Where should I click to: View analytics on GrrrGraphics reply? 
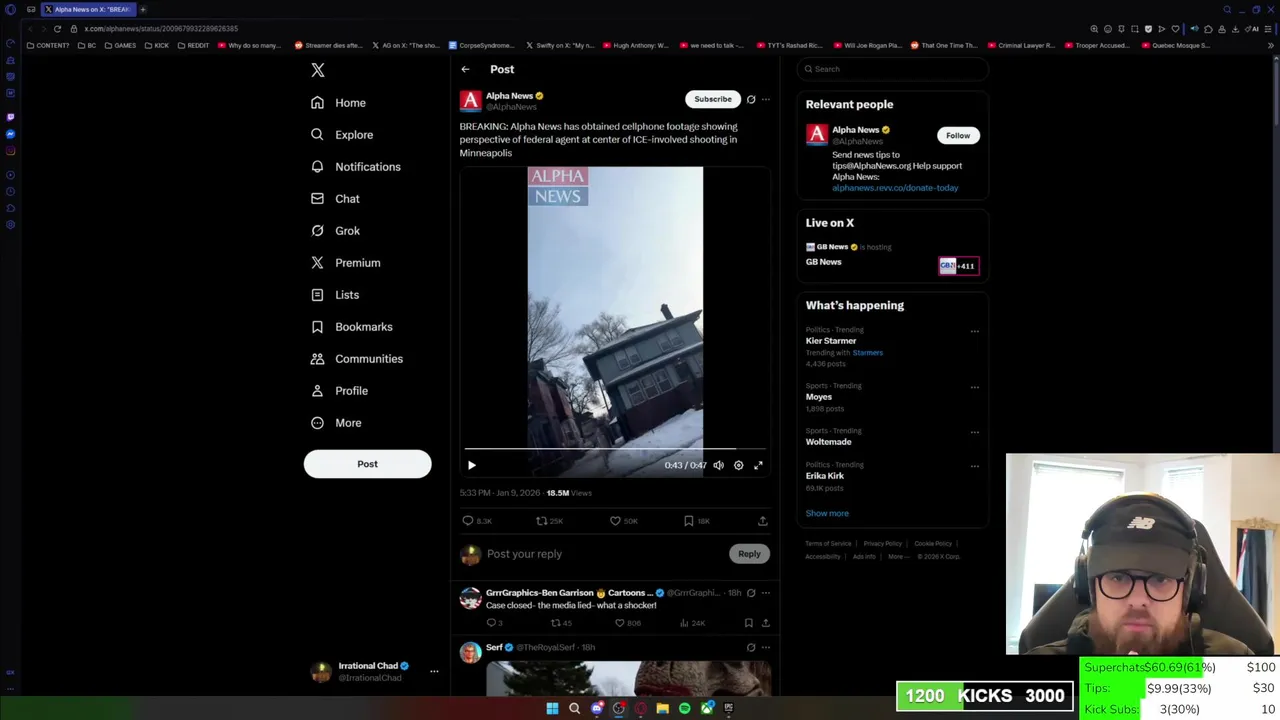click(x=693, y=623)
